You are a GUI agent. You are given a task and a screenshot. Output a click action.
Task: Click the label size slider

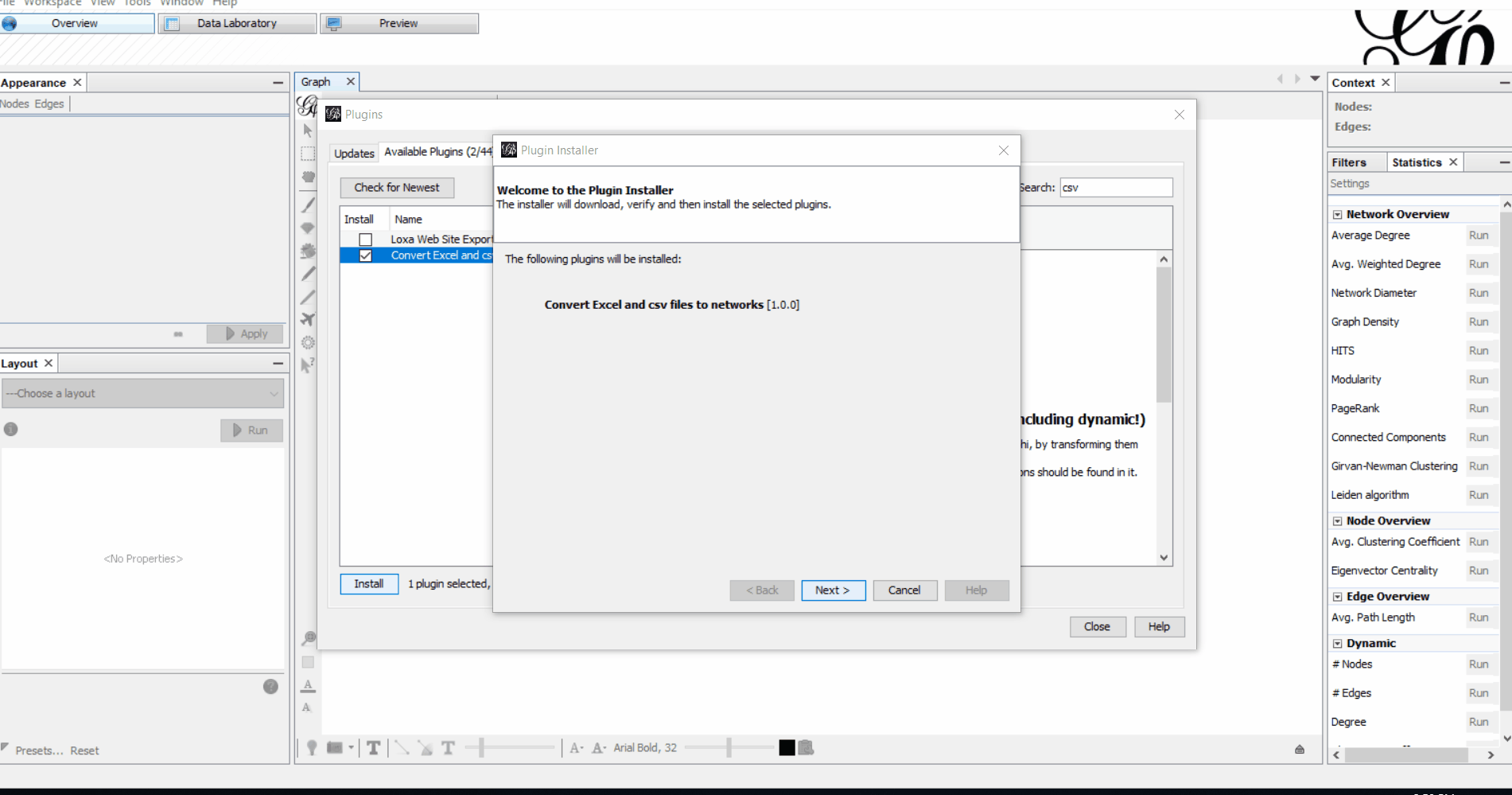coord(729,747)
